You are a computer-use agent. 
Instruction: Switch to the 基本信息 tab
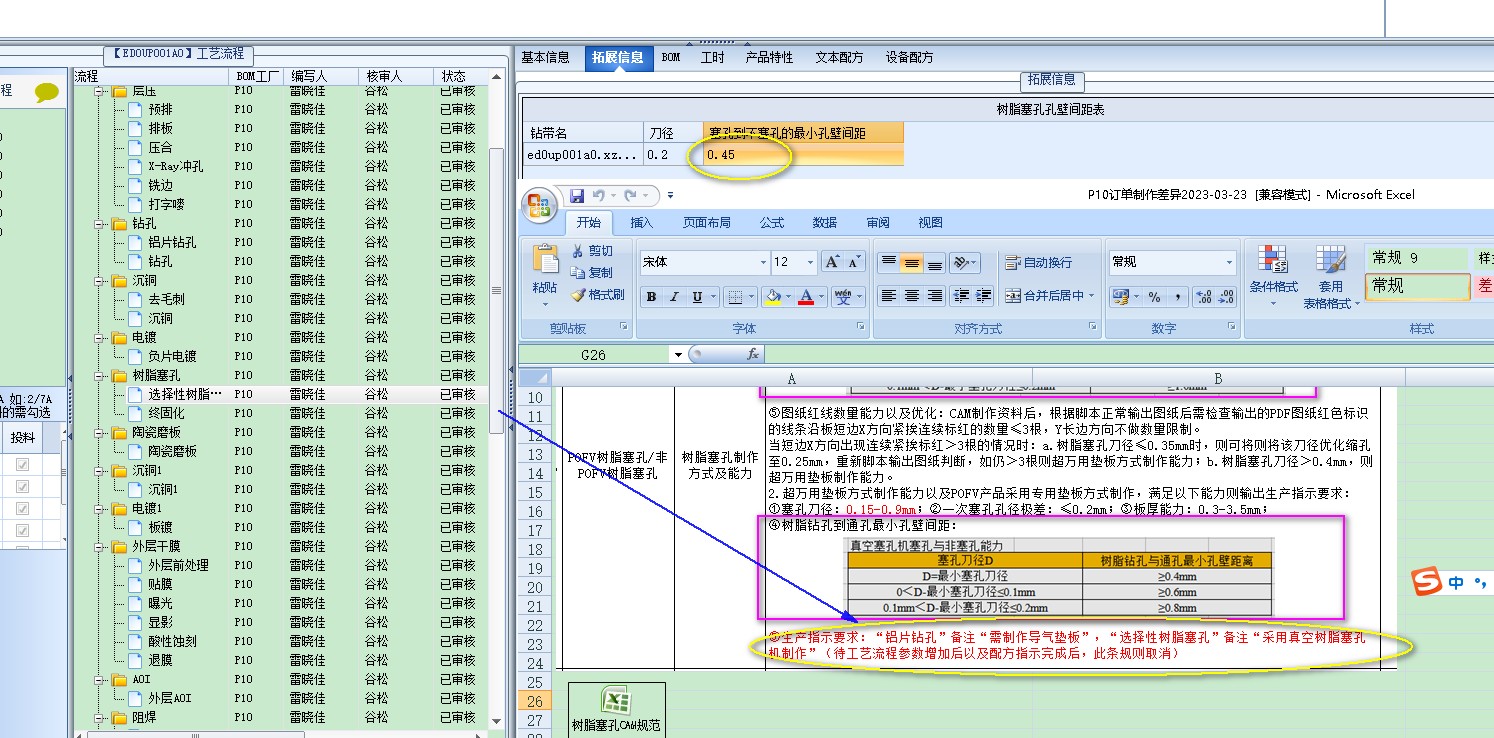tap(545, 58)
